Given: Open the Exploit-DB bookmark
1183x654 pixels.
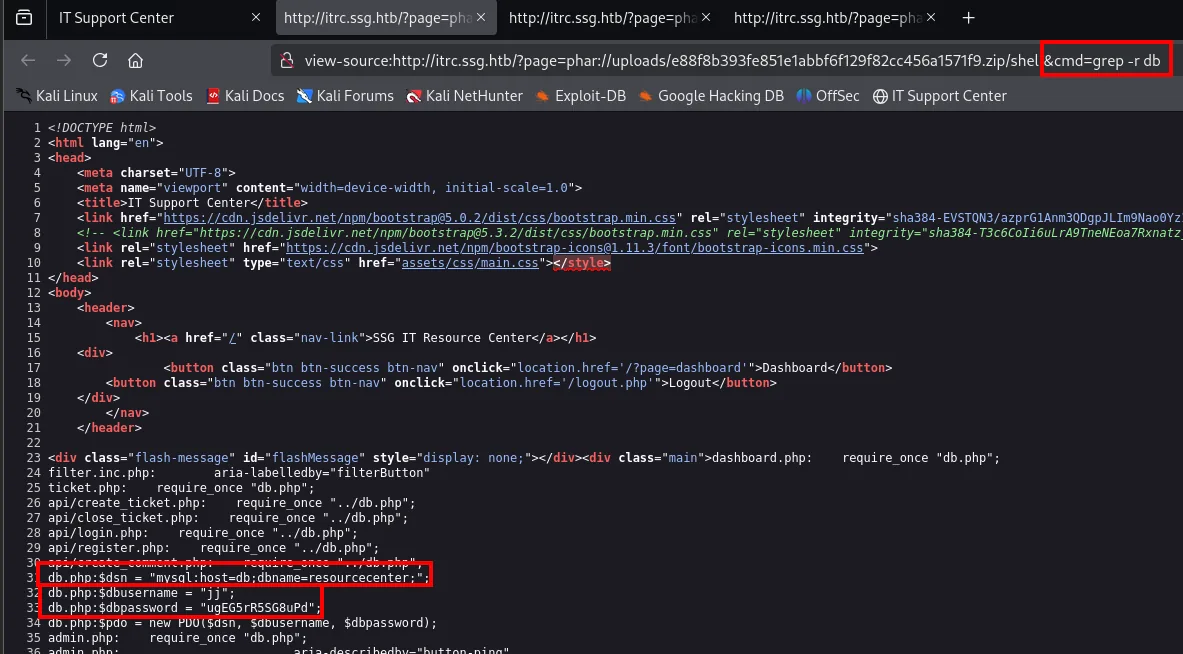Looking at the screenshot, I should tap(580, 96).
